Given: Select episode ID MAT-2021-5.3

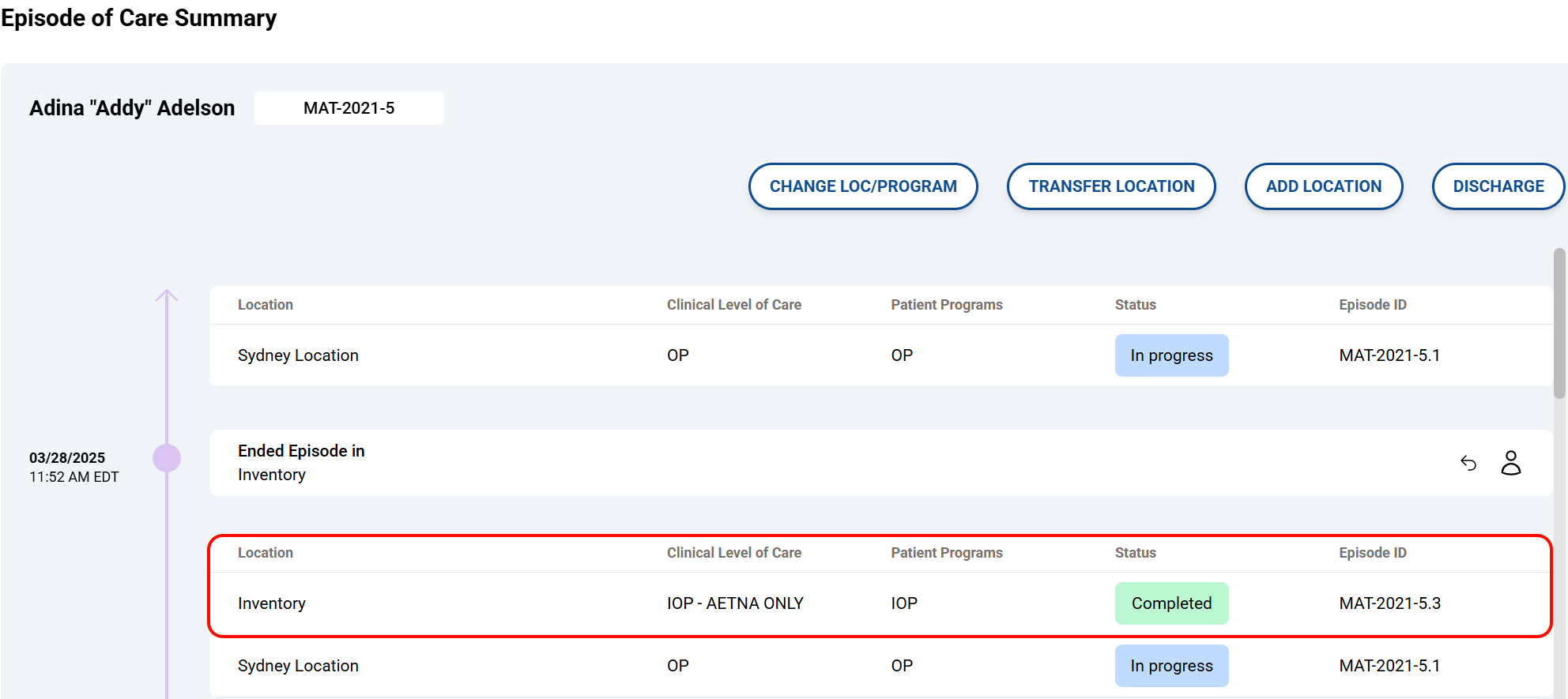Looking at the screenshot, I should 1389,603.
